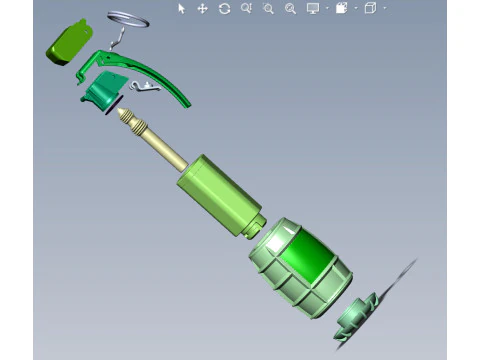Open the display settings dropdown arrow
This screenshot has width=480, height=360.
tap(327, 8)
